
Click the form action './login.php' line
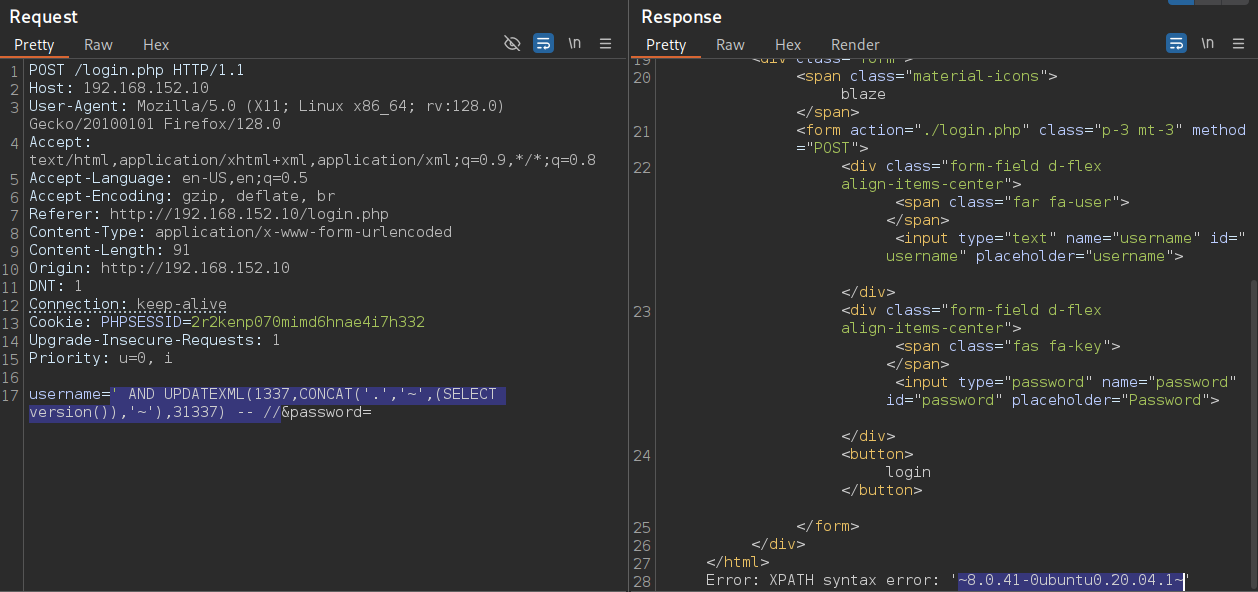point(1021,130)
